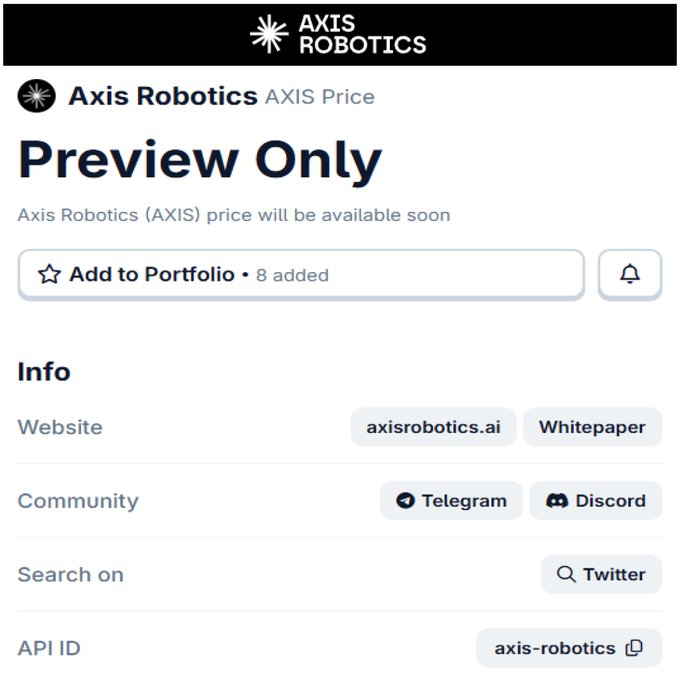The width and height of the screenshot is (680, 680).
Task: Click the AXIS ROBOTICS banner text
Action: pyautogui.click(x=363, y=34)
